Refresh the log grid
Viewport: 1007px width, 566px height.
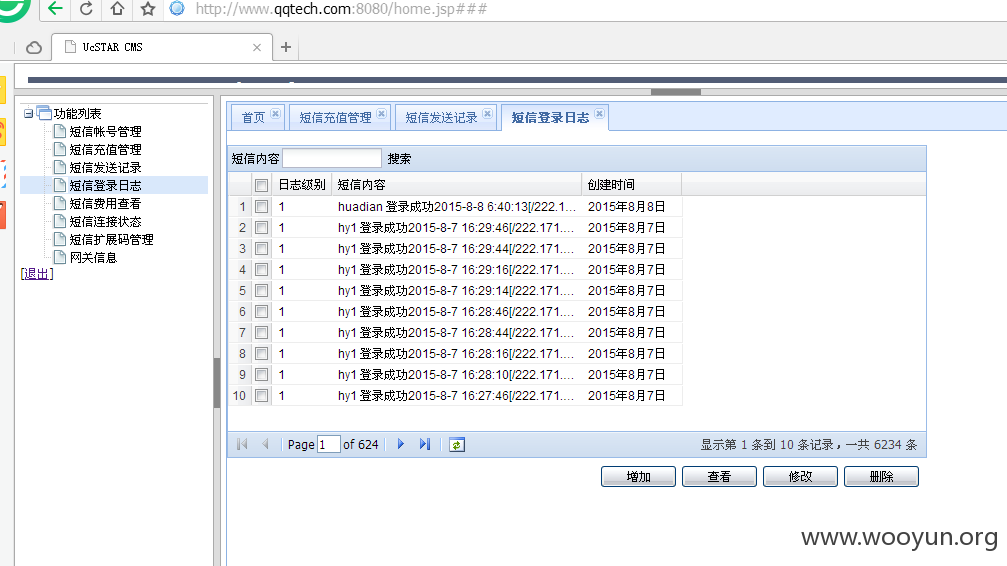(457, 445)
